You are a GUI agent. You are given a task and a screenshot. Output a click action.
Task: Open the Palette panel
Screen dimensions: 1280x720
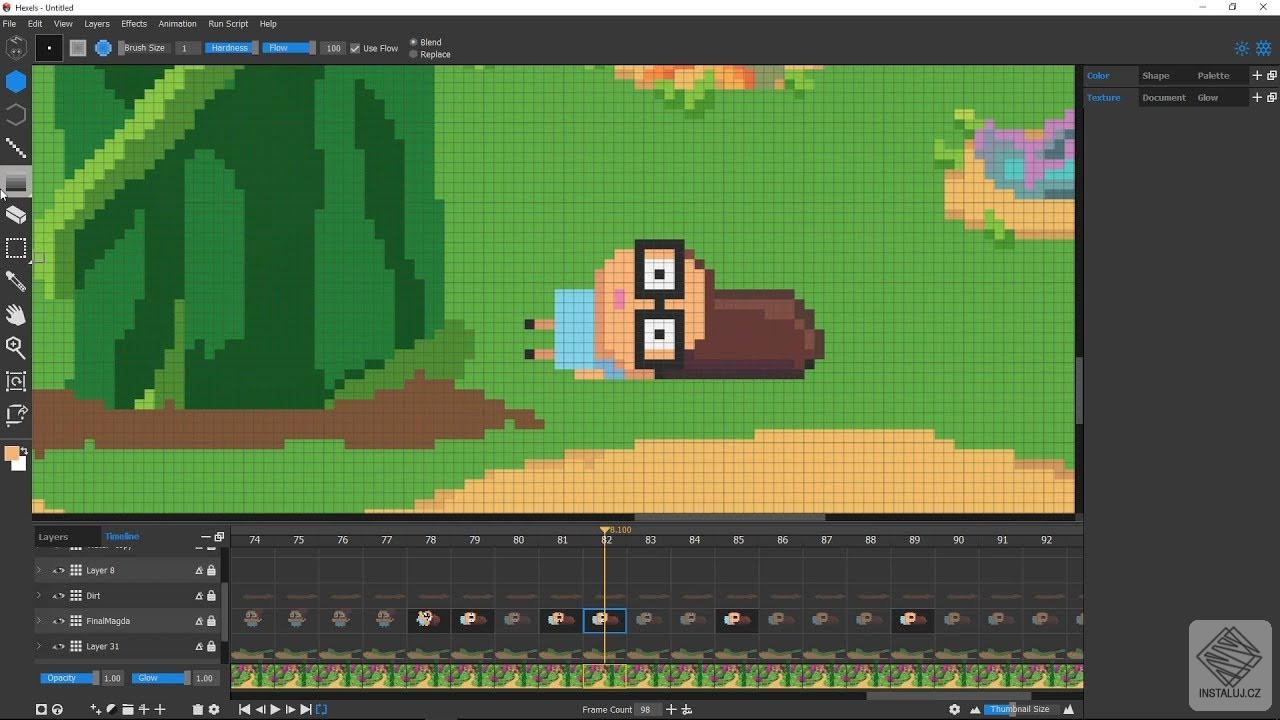pos(1213,75)
